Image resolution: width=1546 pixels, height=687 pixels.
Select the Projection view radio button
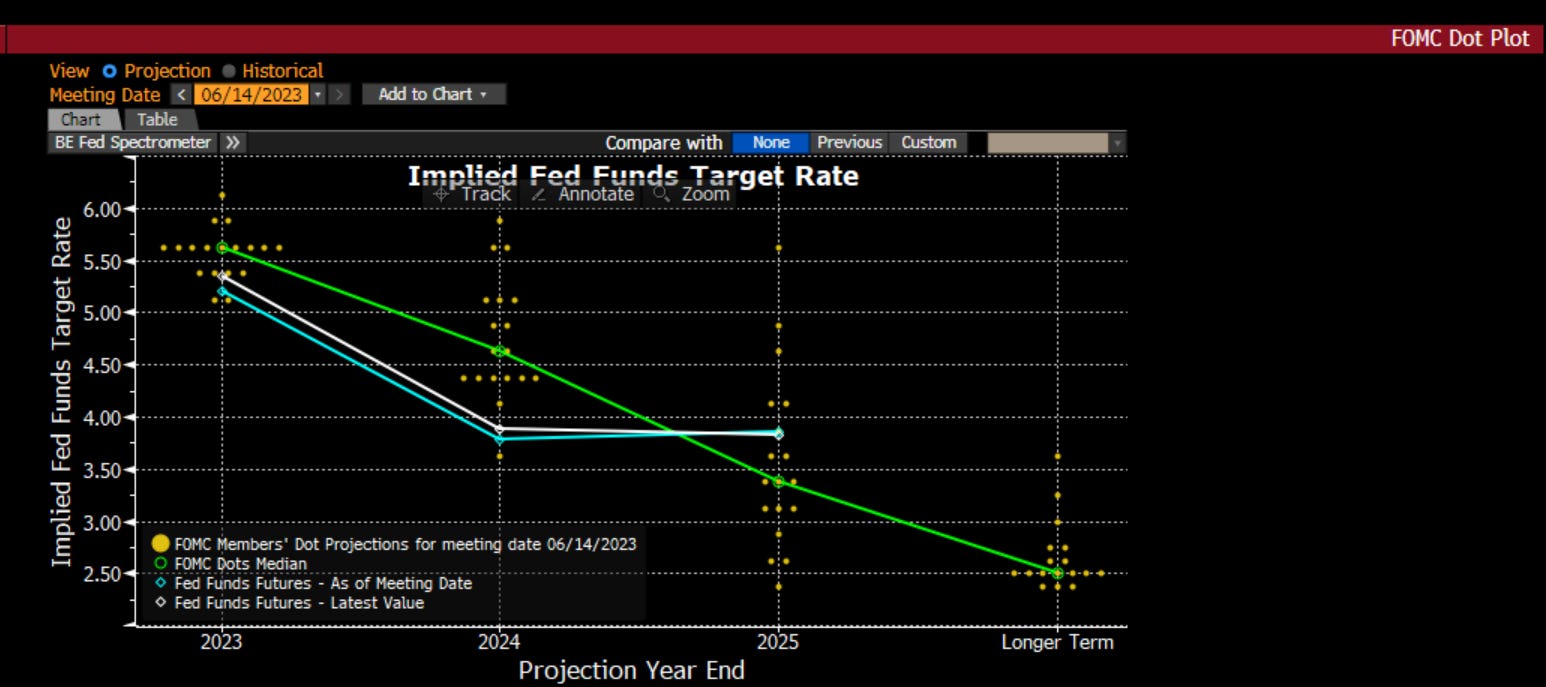(x=109, y=71)
